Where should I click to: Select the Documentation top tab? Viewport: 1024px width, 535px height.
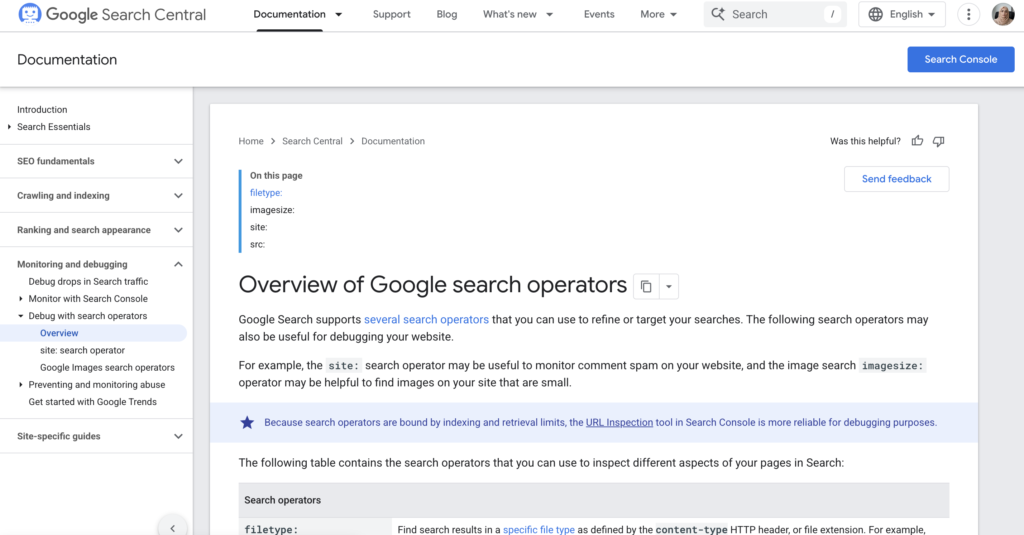tap(289, 14)
